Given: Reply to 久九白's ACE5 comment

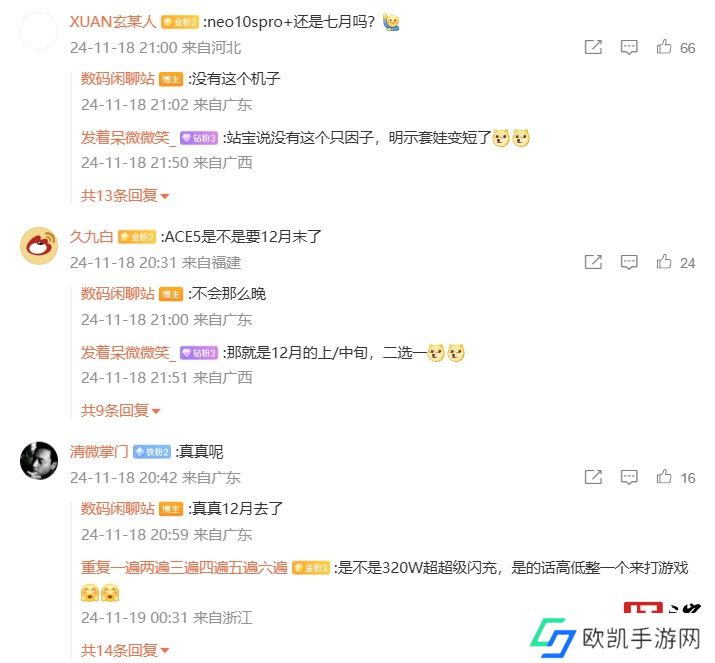Looking at the screenshot, I should point(629,262).
